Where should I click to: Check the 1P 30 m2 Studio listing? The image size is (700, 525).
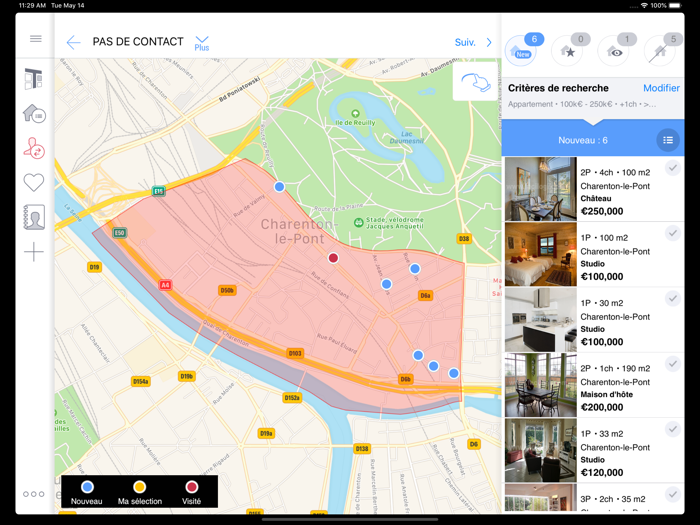[x=673, y=298]
